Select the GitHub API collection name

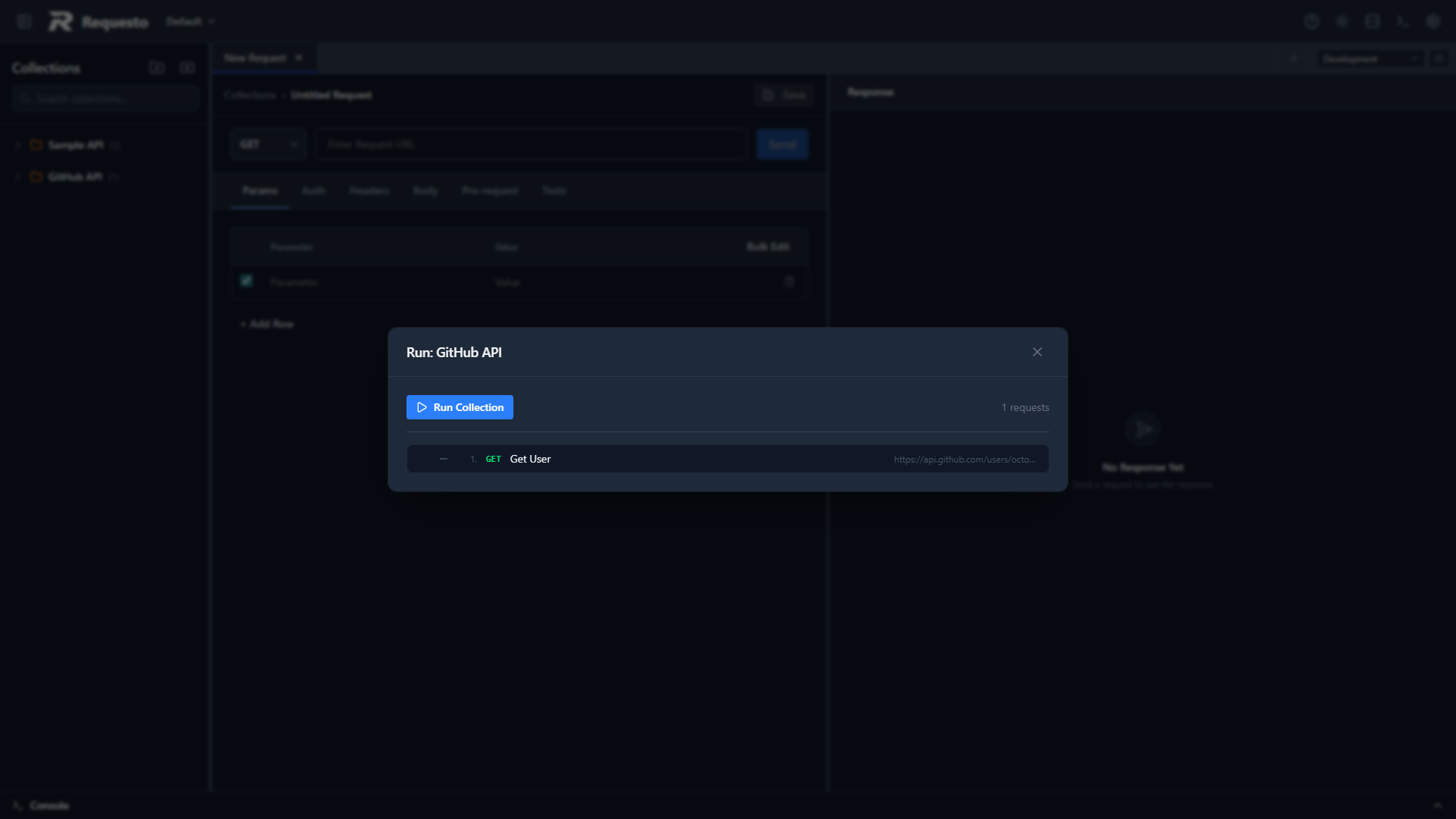coord(75,177)
